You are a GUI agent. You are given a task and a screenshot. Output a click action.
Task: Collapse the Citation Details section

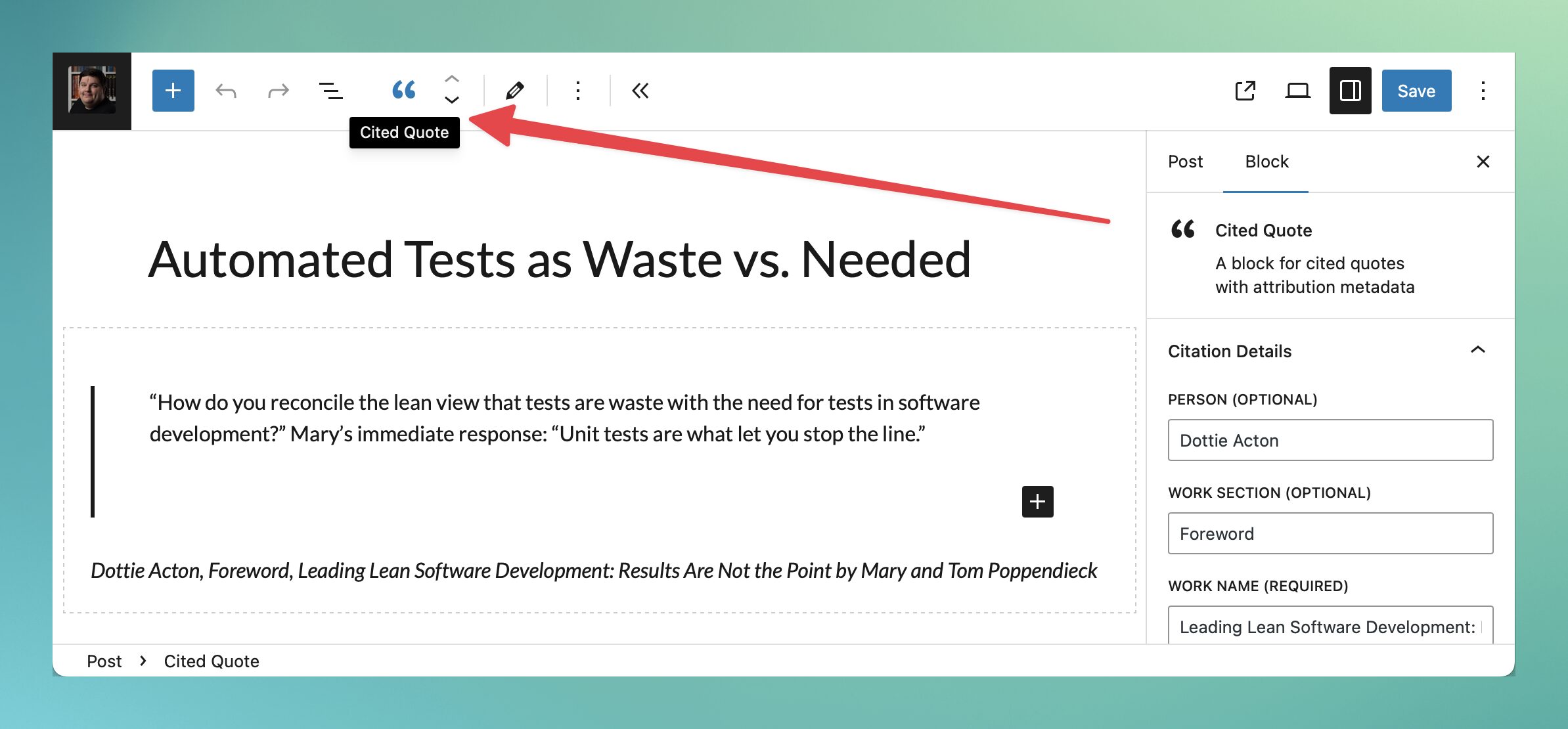[1477, 350]
